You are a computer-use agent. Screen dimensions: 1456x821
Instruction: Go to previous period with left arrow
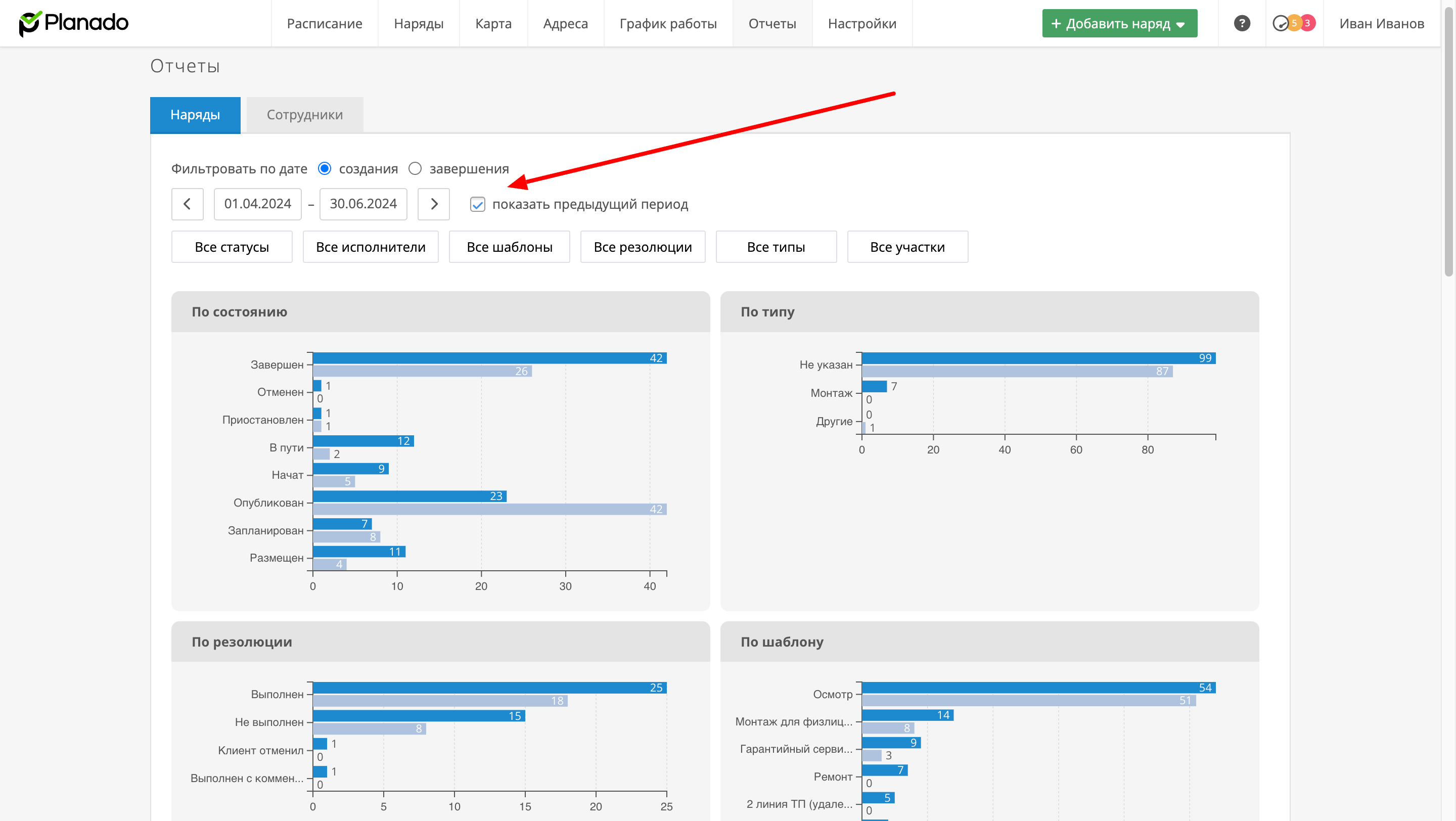coord(187,204)
